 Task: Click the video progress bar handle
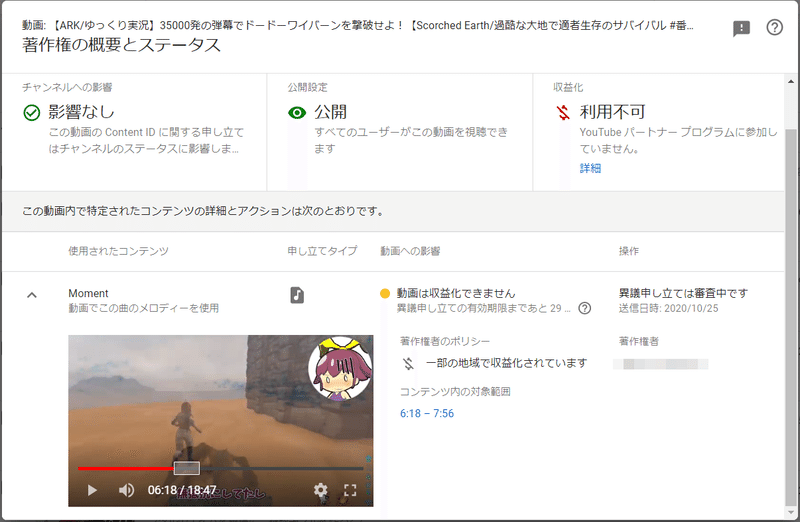[187, 468]
